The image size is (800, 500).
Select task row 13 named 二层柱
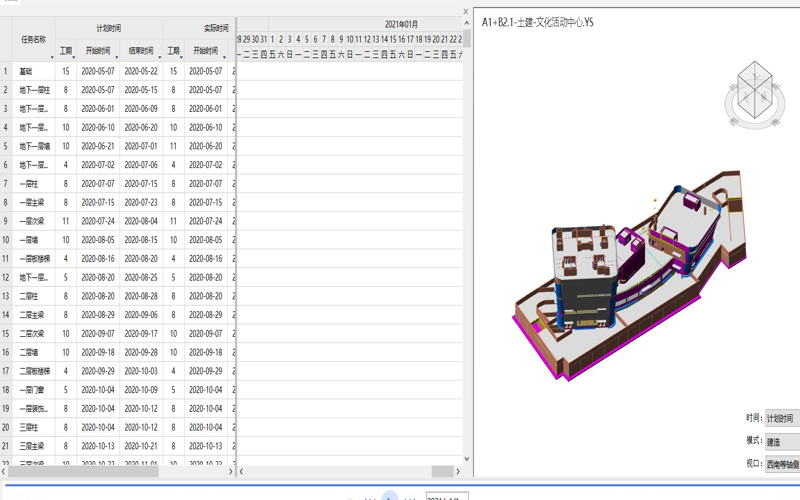29,296
